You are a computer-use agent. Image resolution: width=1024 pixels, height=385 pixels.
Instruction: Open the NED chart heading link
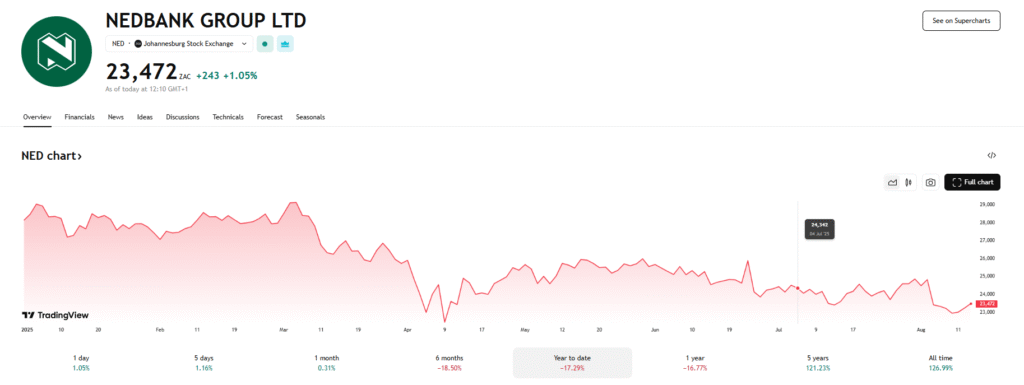[52, 156]
